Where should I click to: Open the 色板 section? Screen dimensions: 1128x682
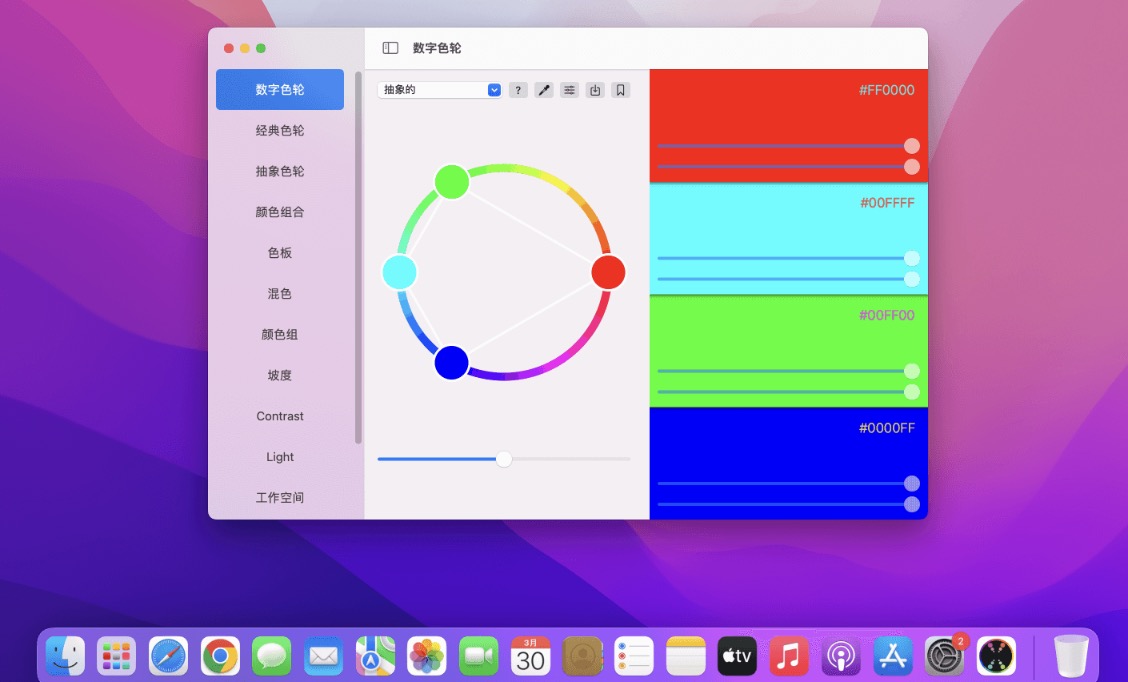point(280,253)
